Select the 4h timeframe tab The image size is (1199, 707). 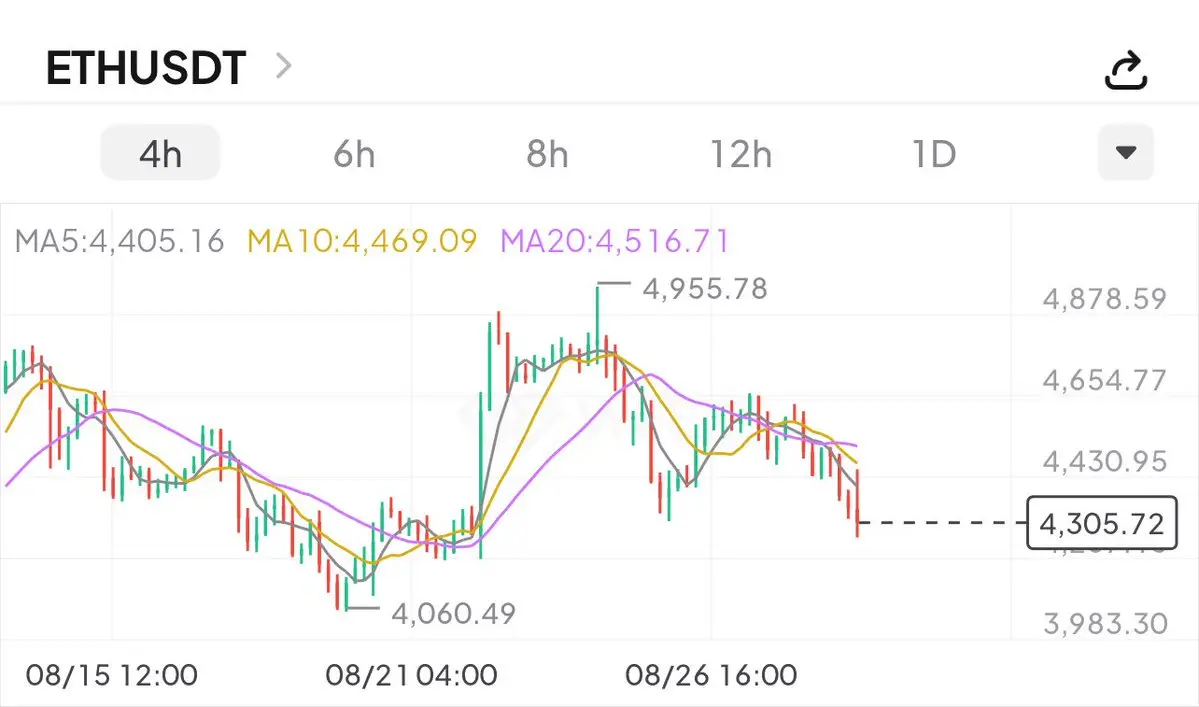(x=161, y=153)
